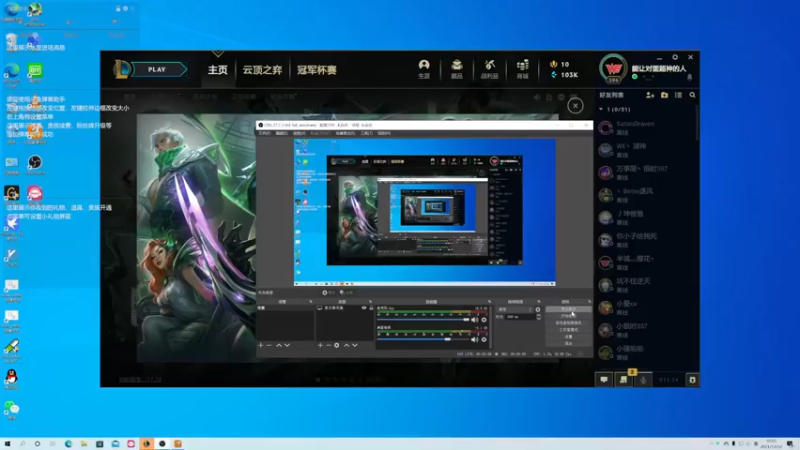Screen dimensions: 800x450
Task: Open the gear icon of the second OBS mixer channel
Action: click(484, 339)
